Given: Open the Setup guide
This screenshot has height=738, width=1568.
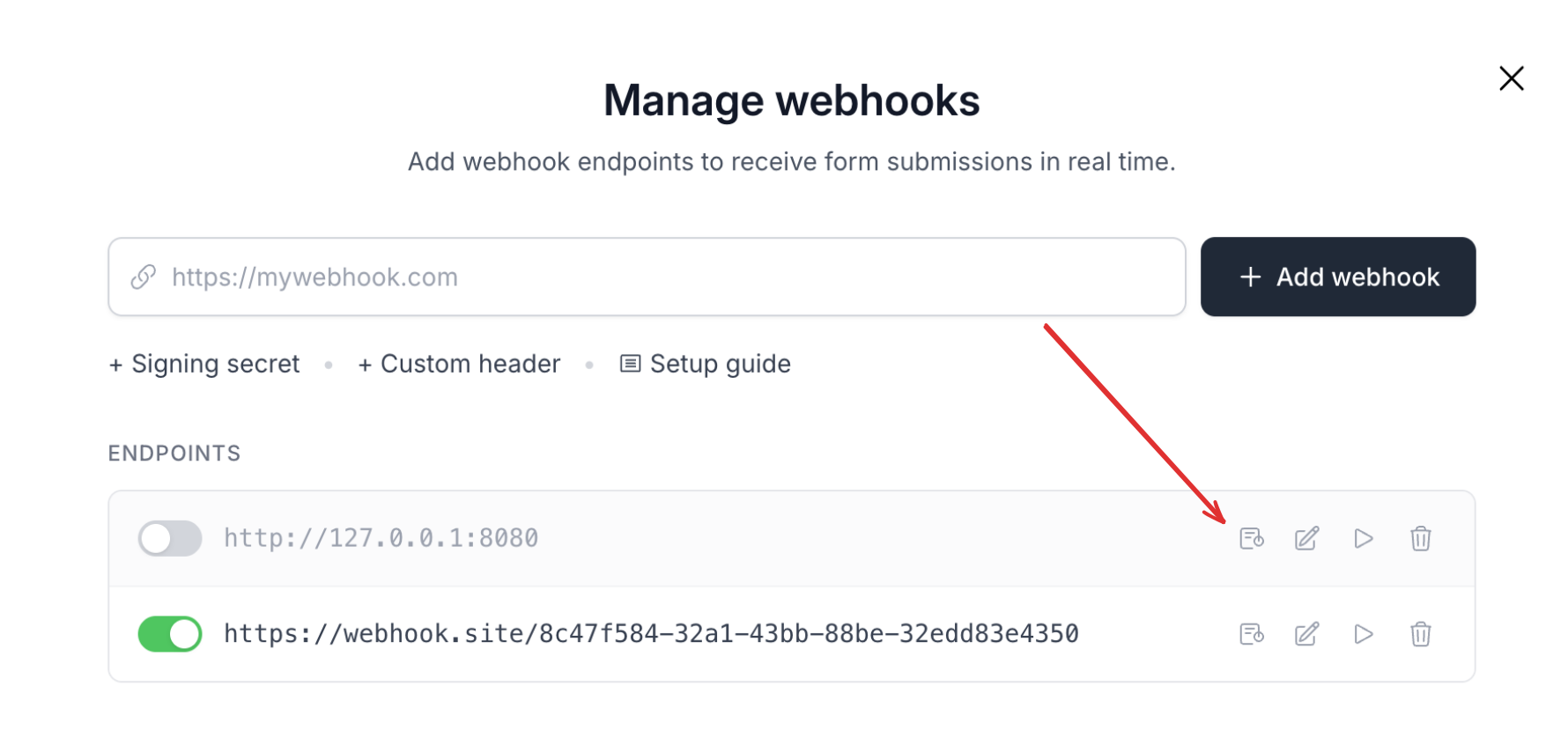Looking at the screenshot, I should tap(706, 364).
